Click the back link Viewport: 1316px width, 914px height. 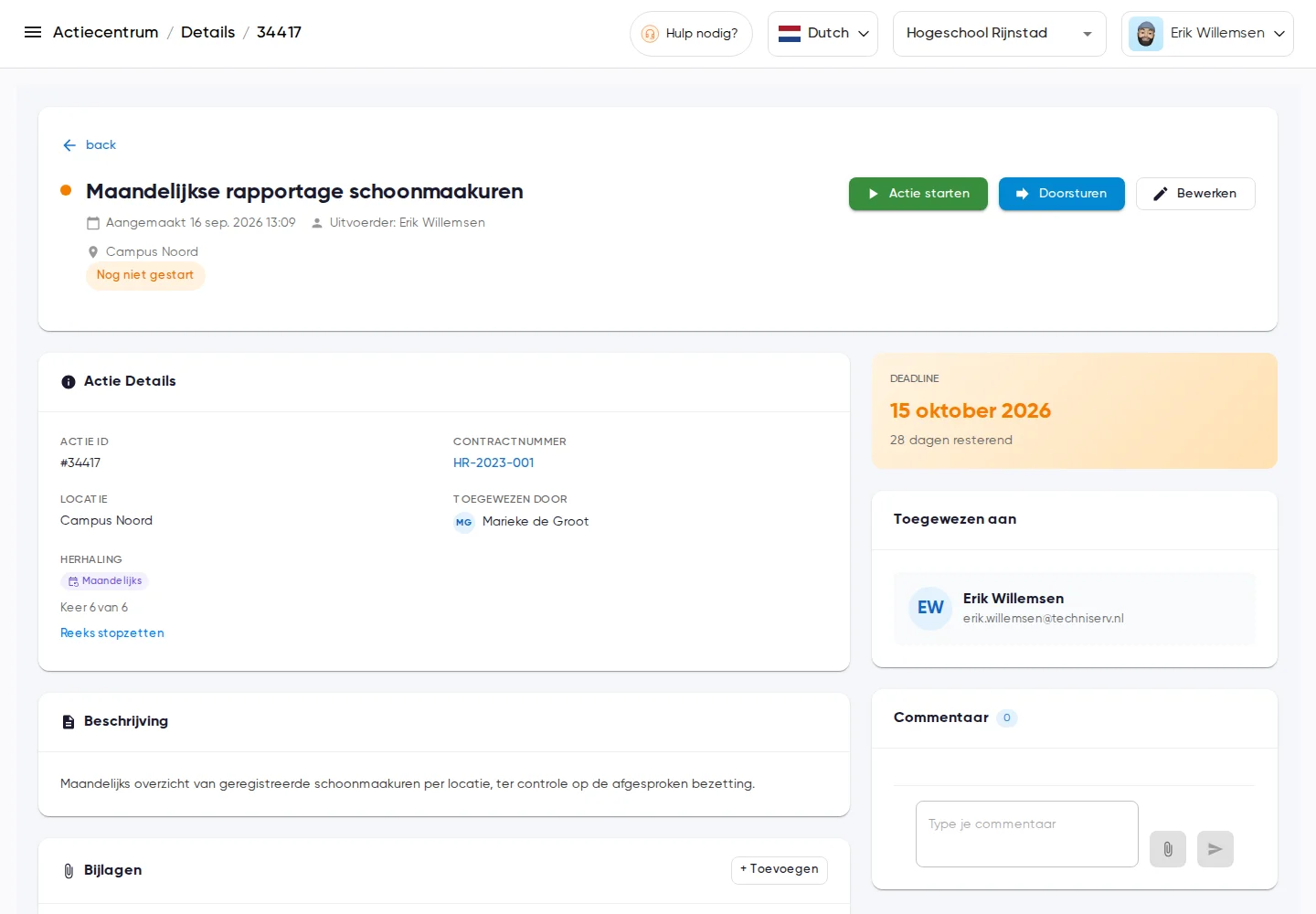tap(101, 145)
